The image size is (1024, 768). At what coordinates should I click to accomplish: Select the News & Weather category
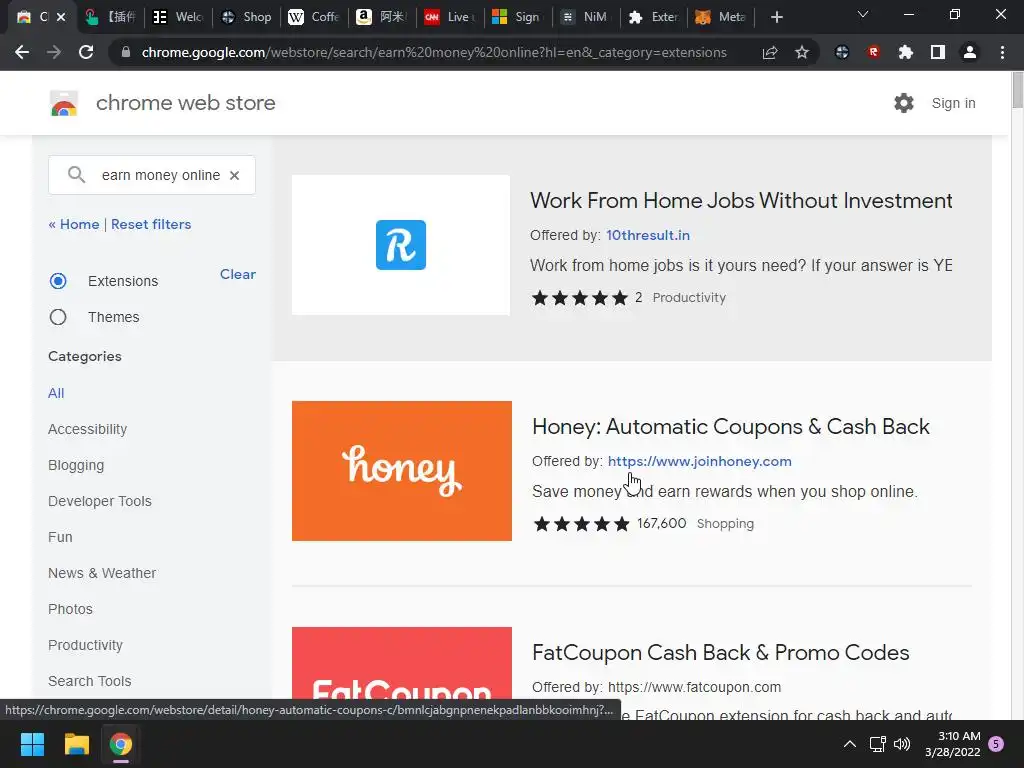click(x=102, y=573)
